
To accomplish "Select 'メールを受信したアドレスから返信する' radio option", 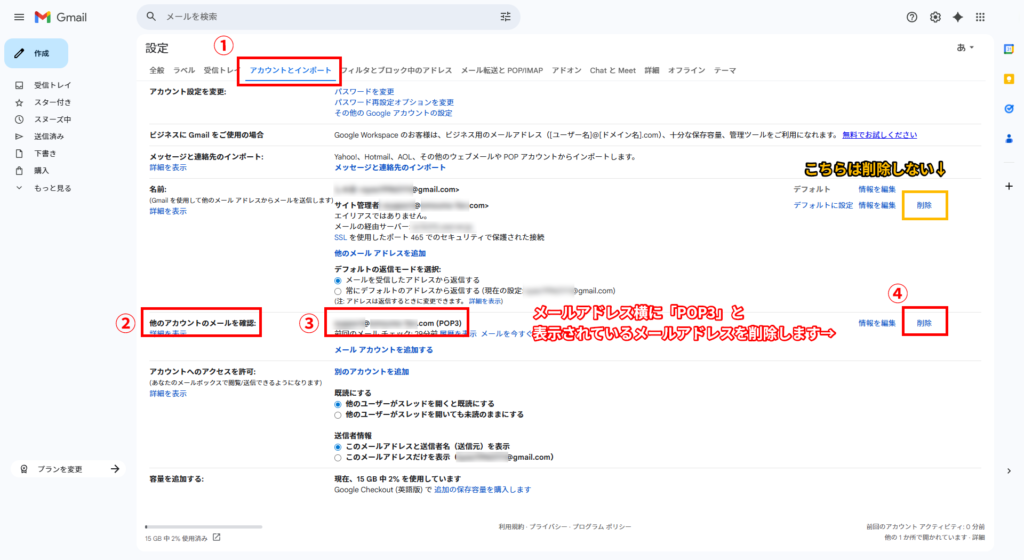I will tap(339, 280).
